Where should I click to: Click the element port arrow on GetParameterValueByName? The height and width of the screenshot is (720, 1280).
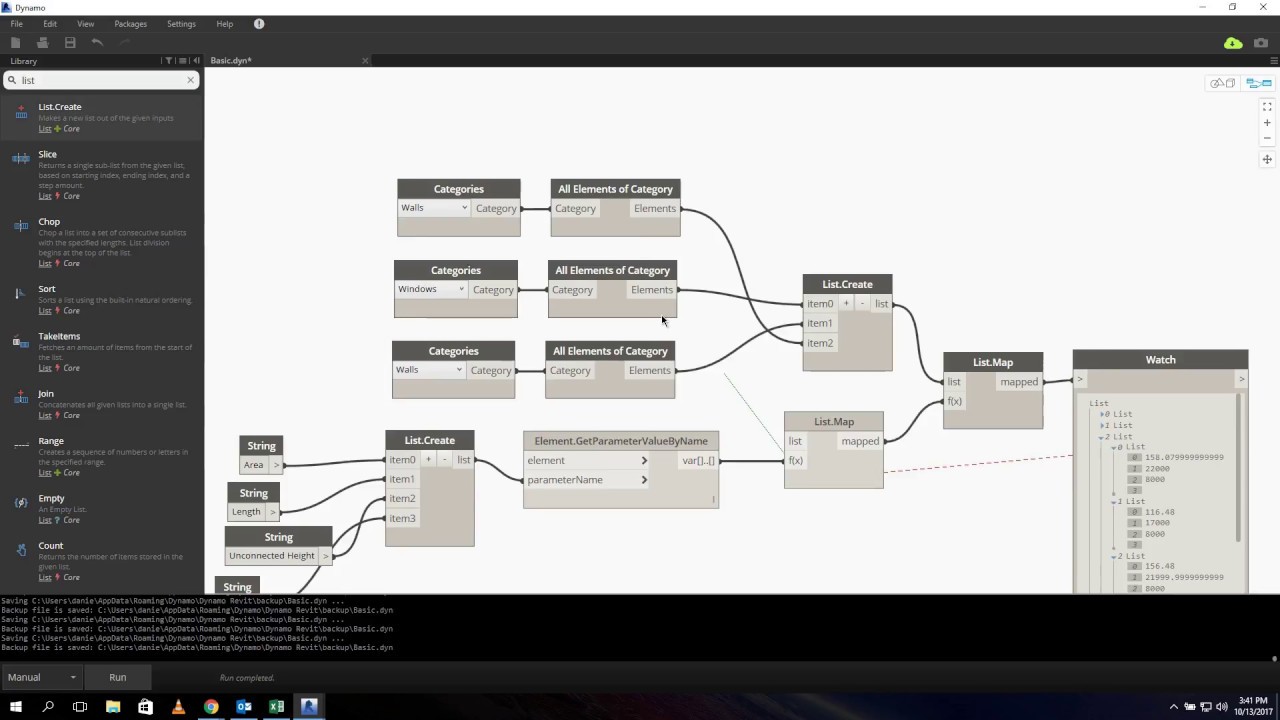(644, 460)
